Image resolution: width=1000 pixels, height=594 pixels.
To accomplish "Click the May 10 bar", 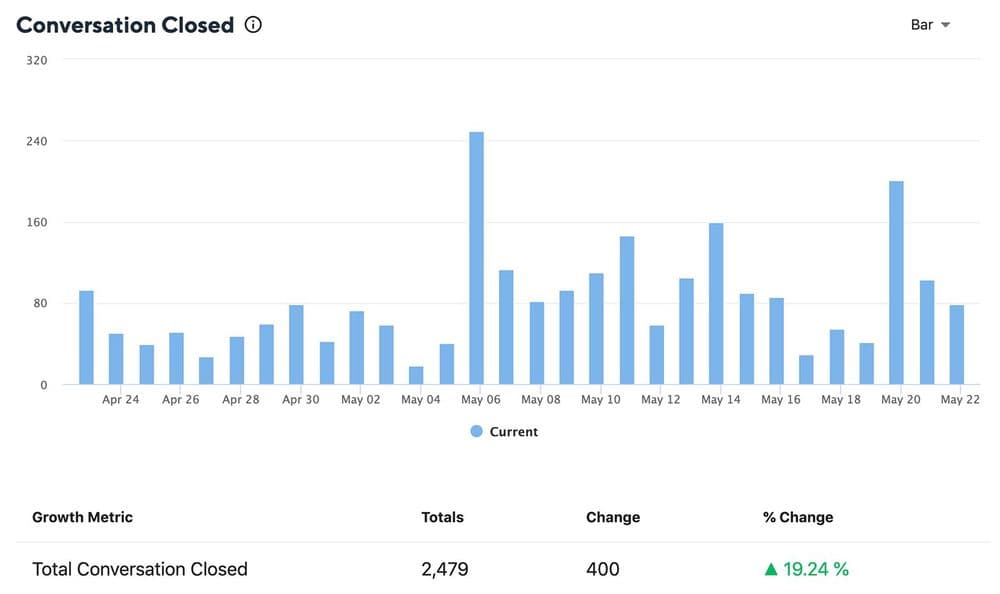I will click(x=596, y=329).
